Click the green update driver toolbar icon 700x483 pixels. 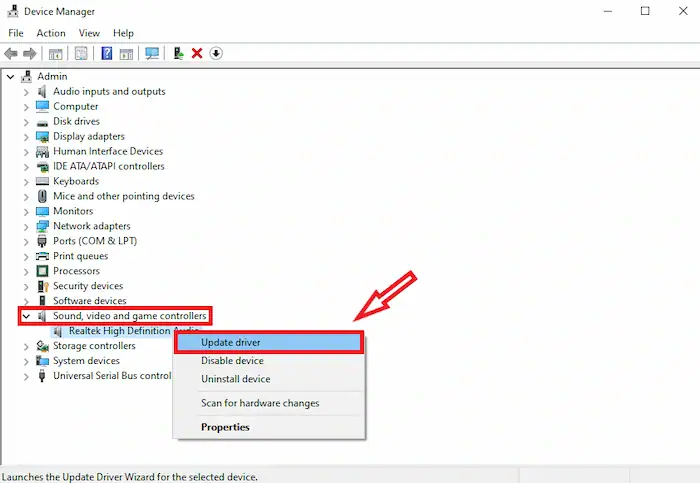click(x=178, y=53)
